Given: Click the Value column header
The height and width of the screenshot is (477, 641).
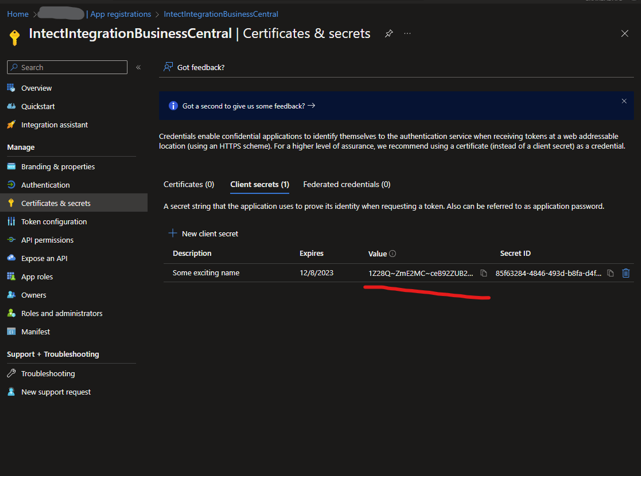Looking at the screenshot, I should (x=377, y=254).
